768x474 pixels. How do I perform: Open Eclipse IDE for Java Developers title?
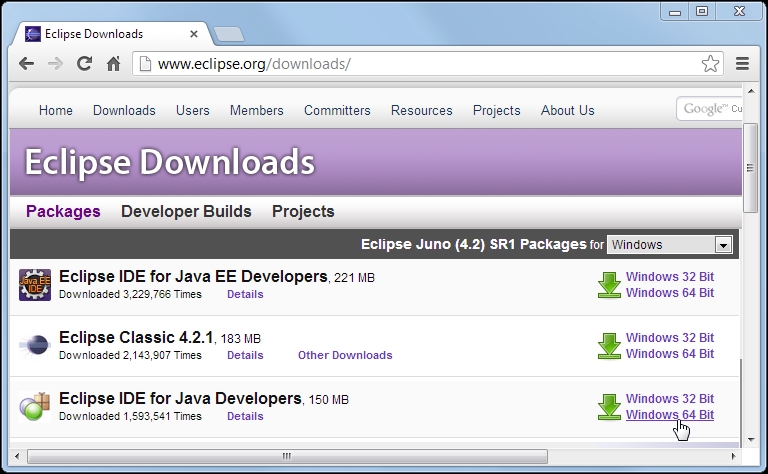tap(180, 399)
